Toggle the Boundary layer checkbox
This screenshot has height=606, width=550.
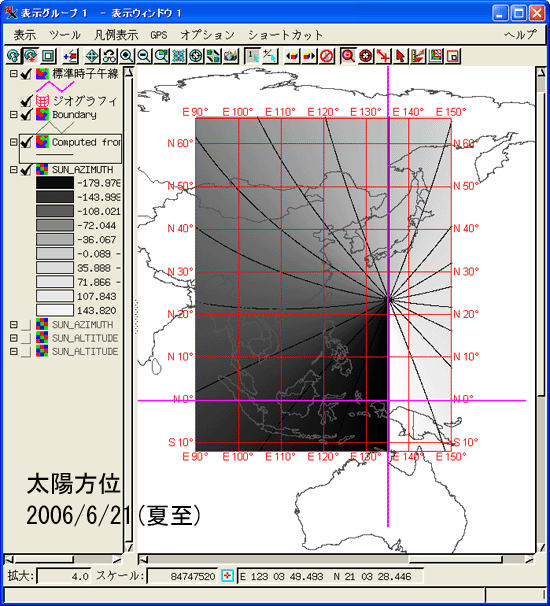26,115
